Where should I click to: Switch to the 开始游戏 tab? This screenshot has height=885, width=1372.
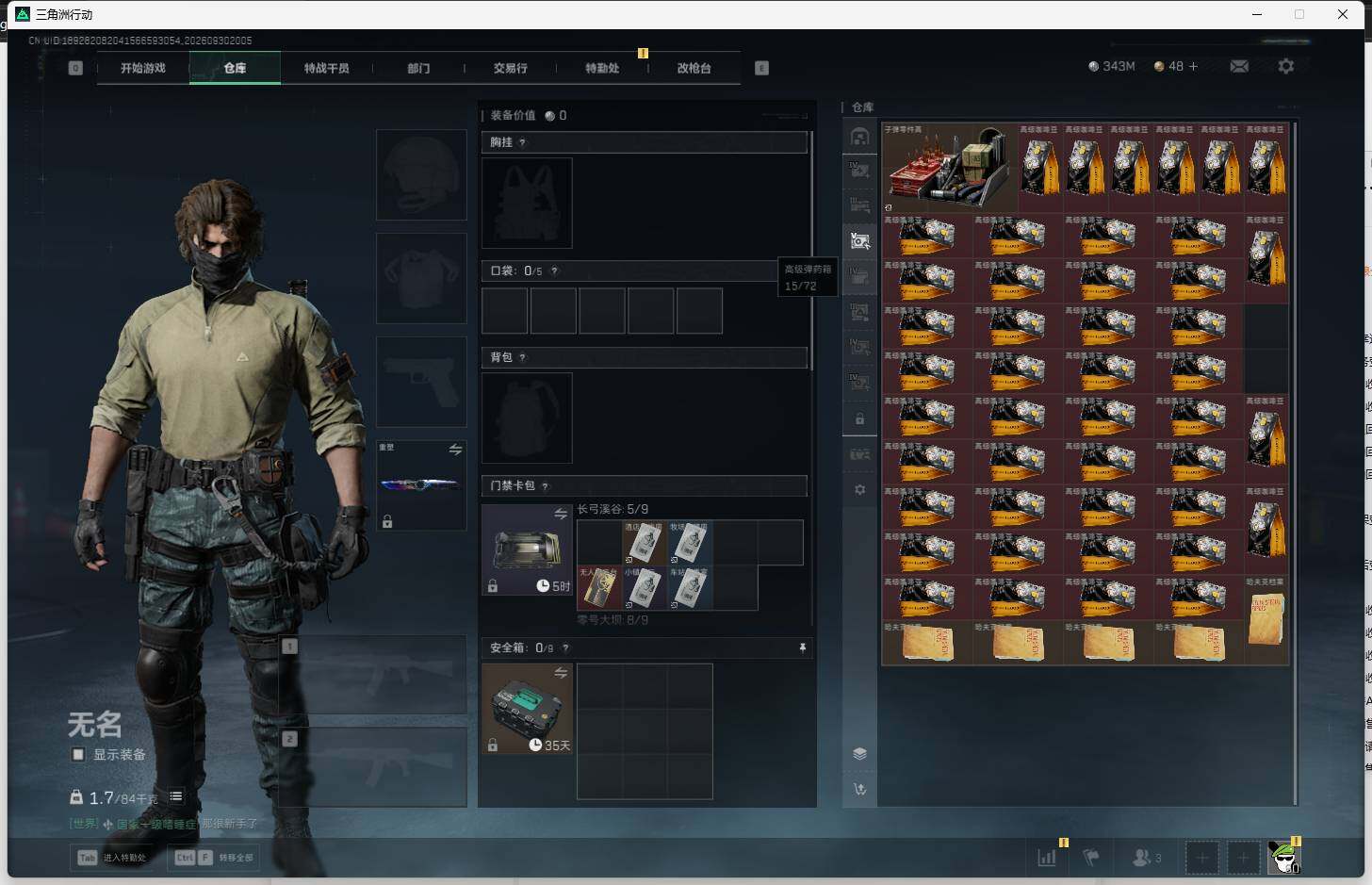(143, 68)
